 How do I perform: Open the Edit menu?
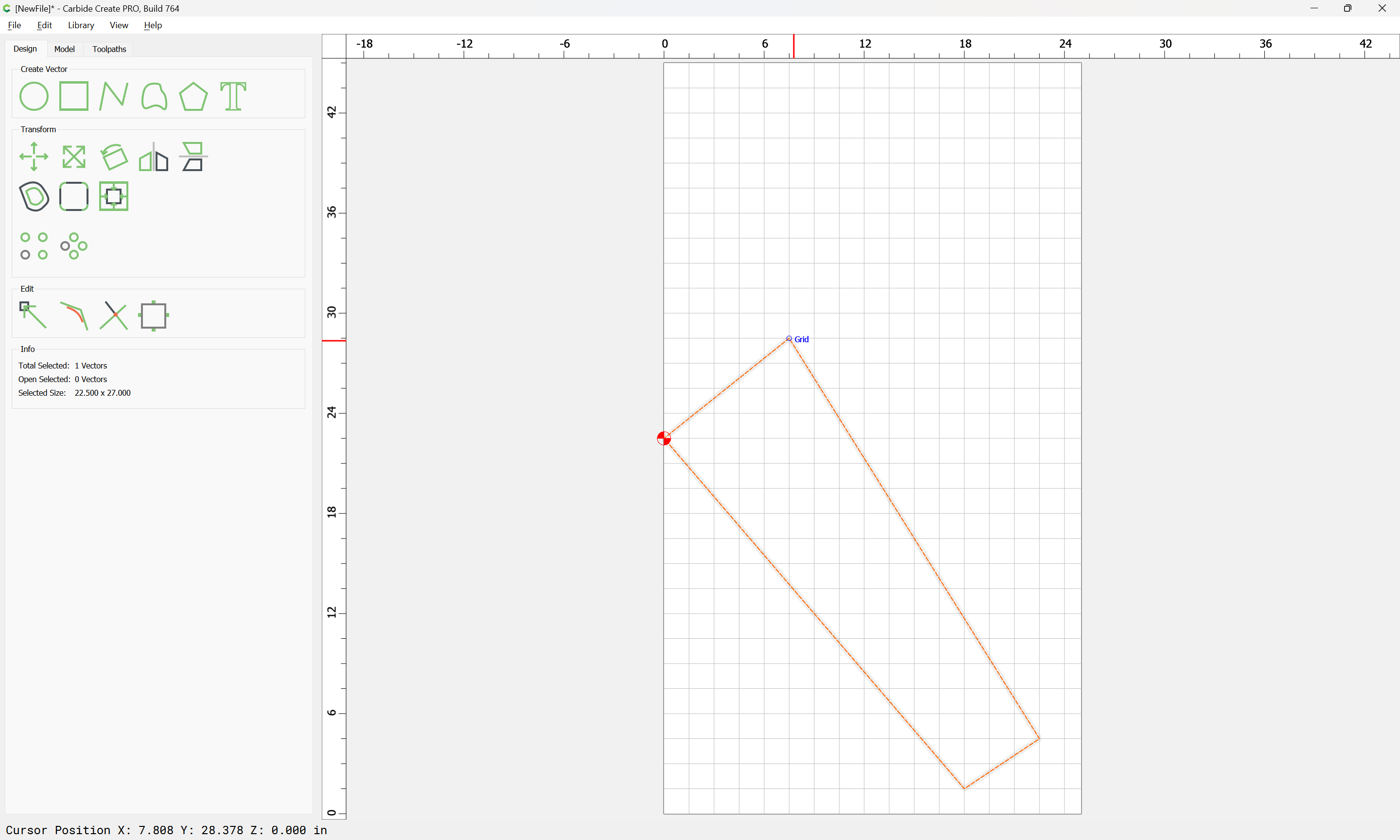click(x=45, y=25)
